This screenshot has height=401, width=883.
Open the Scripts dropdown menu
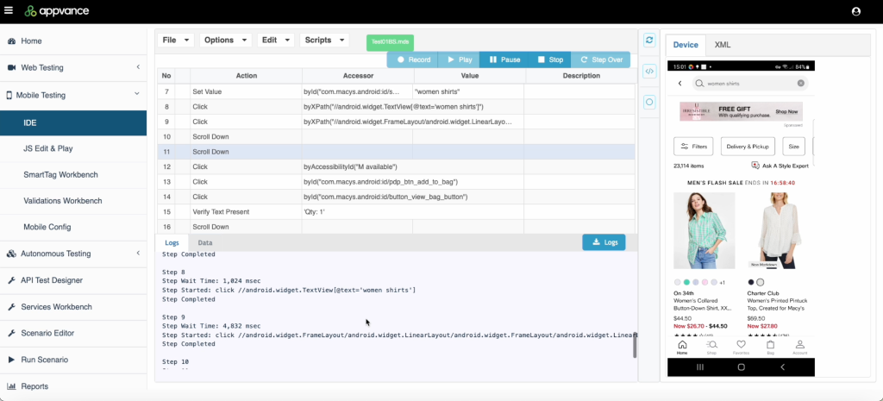[324, 40]
